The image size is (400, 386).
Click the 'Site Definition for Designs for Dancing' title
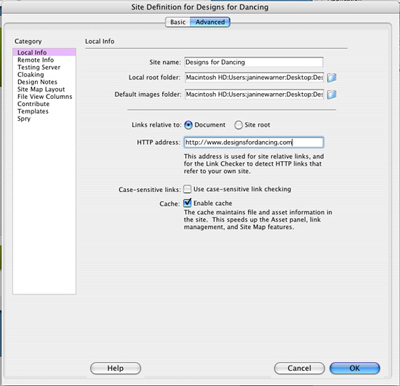(x=200, y=7)
